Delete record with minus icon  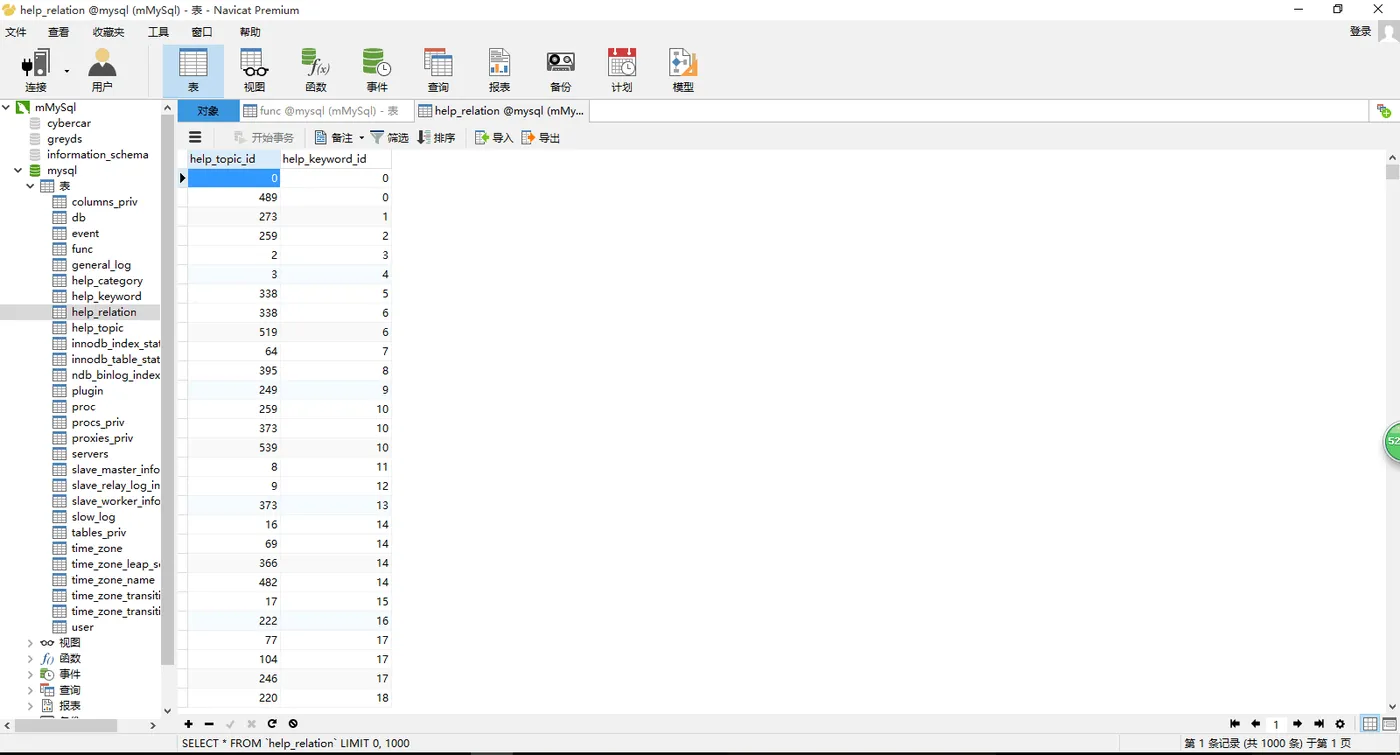[209, 724]
